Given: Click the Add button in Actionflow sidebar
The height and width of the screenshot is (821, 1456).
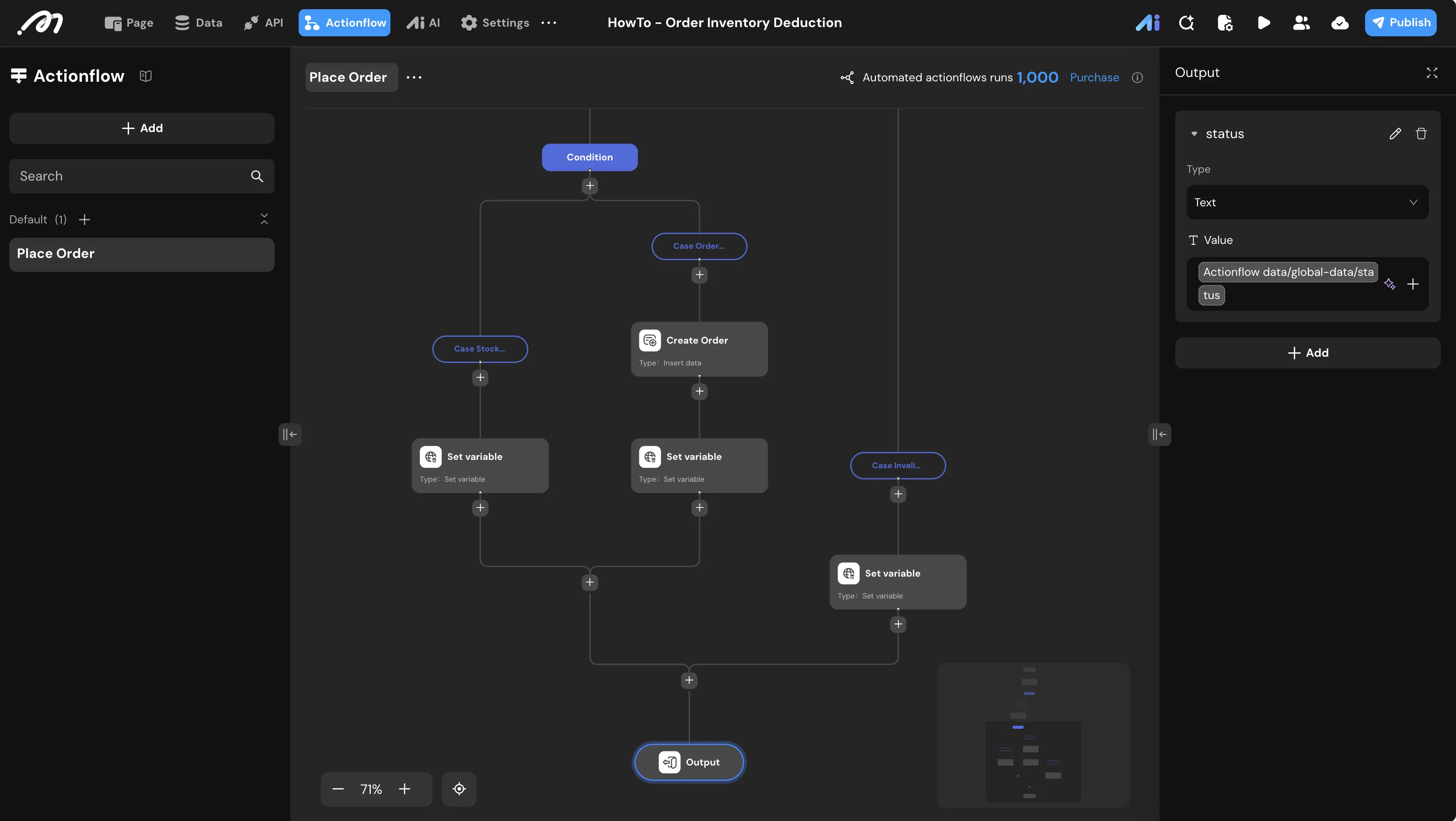Looking at the screenshot, I should 142,128.
